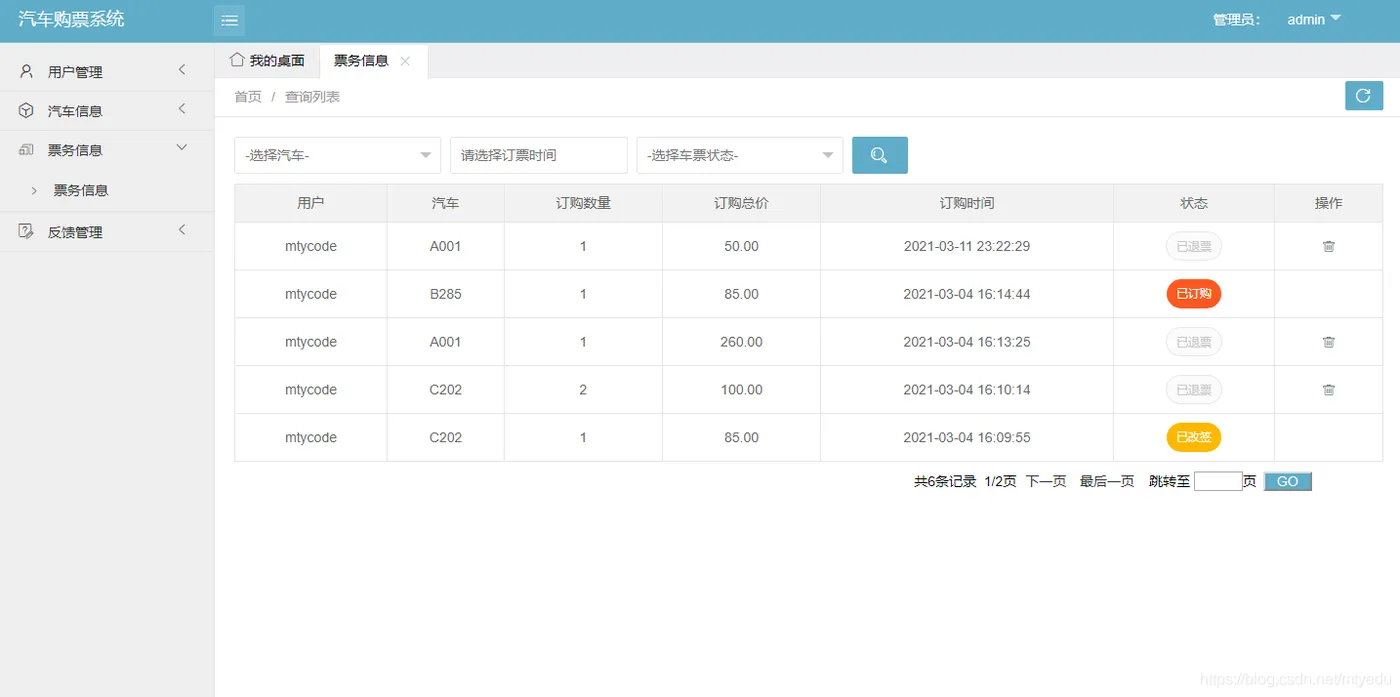Click the 已订购 status badge
This screenshot has width=1400, height=697.
point(1194,294)
